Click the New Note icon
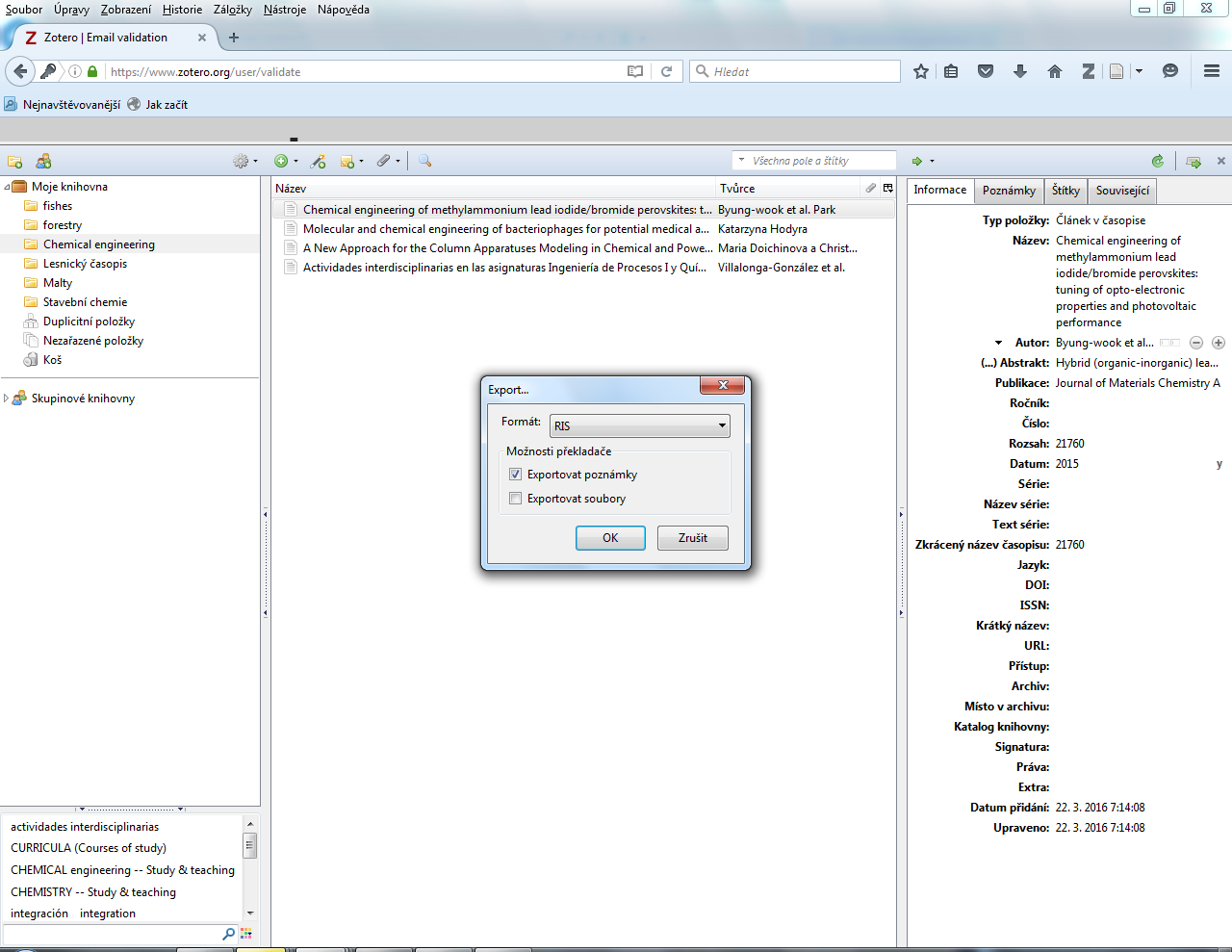The image size is (1232, 952). 347,162
